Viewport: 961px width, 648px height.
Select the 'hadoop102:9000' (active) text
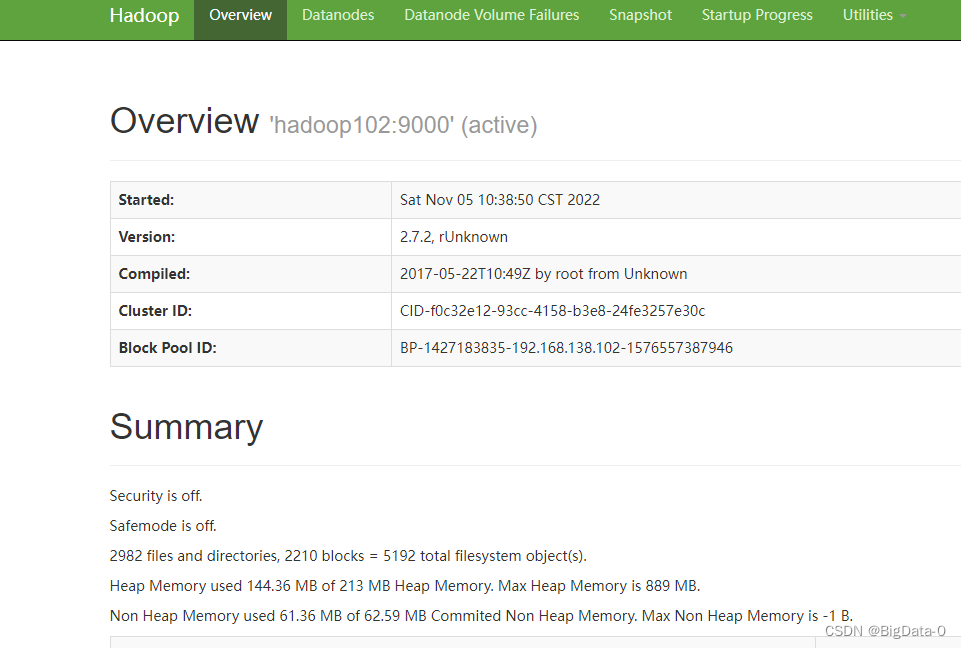click(x=403, y=125)
